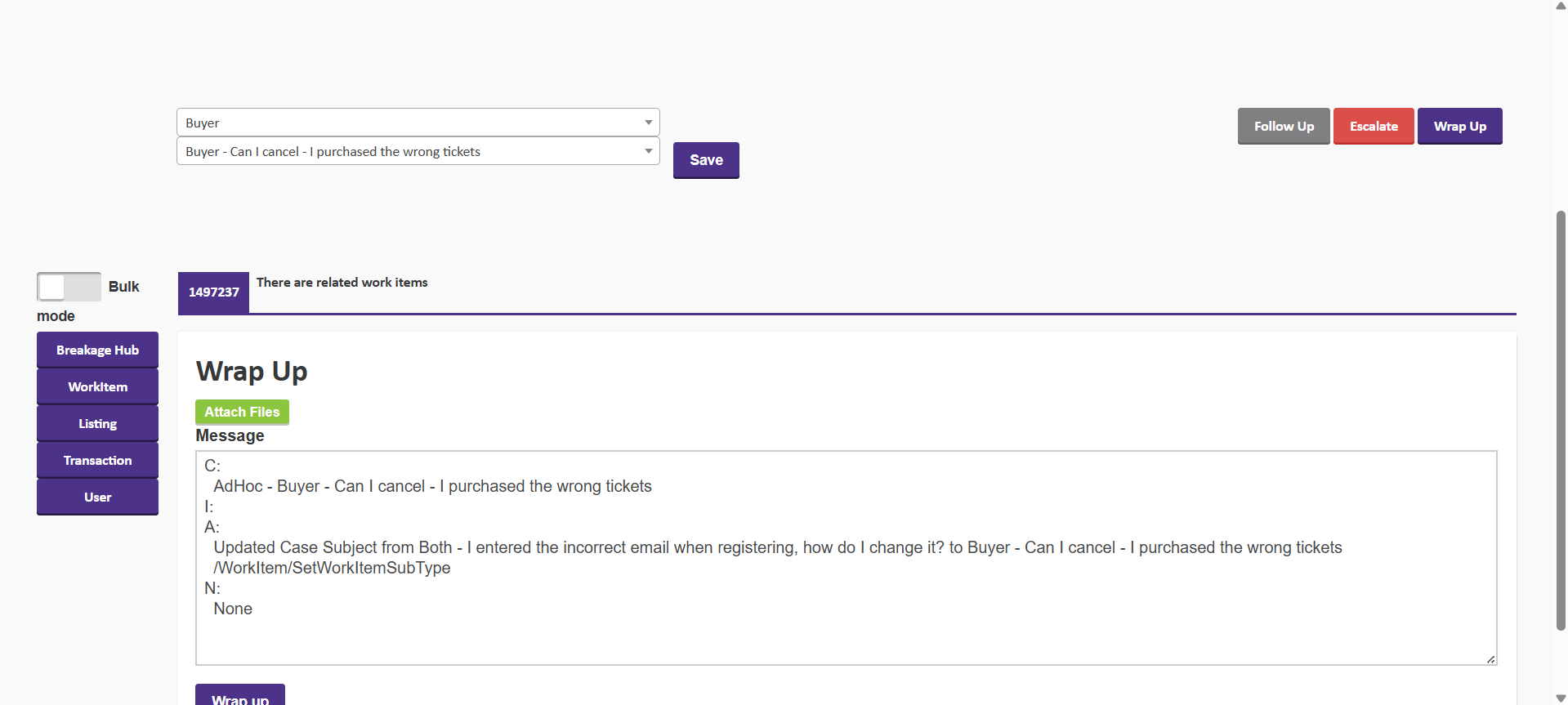The width and height of the screenshot is (1568, 705).
Task: Click the red Escalate button
Action: 1373,127
